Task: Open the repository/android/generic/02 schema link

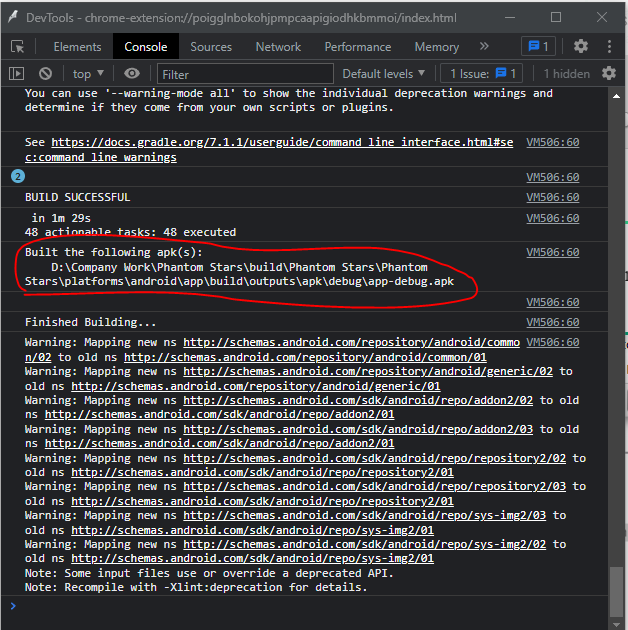Action: click(x=368, y=371)
